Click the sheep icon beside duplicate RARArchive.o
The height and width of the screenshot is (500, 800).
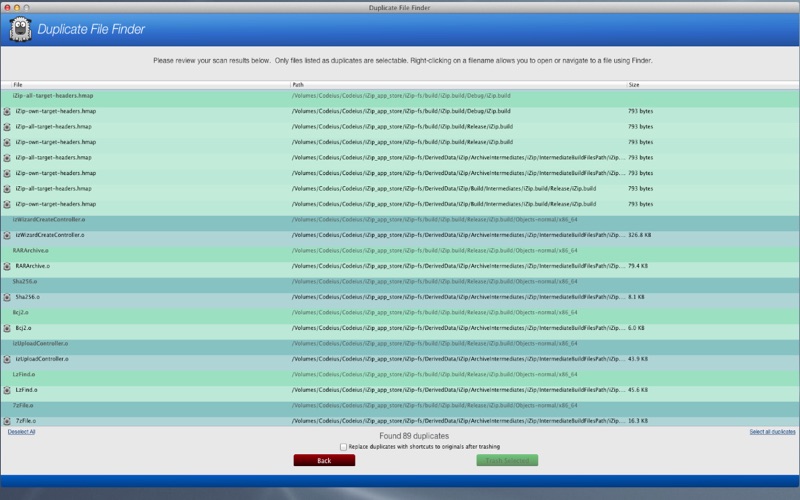(x=7, y=266)
